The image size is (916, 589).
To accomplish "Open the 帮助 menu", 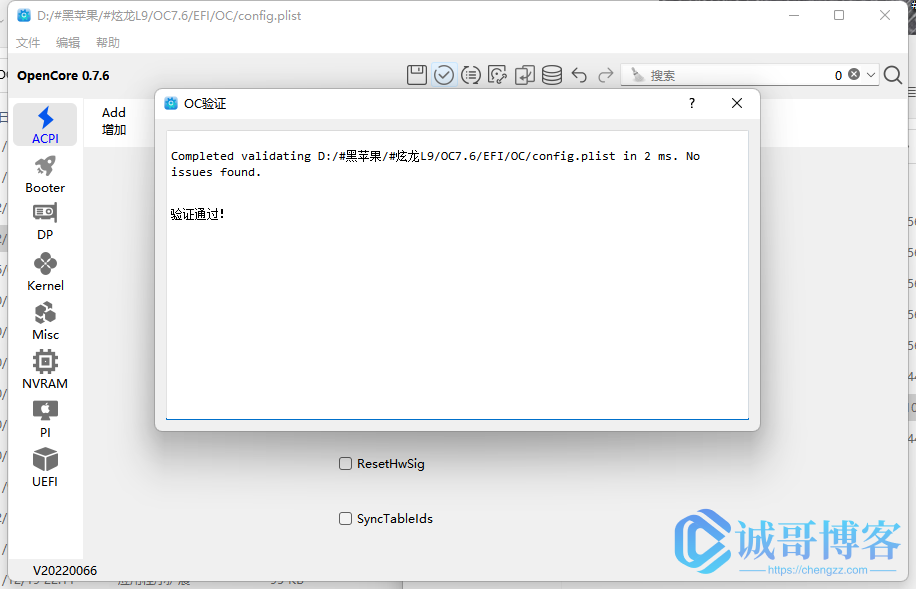I will pyautogui.click(x=108, y=43).
